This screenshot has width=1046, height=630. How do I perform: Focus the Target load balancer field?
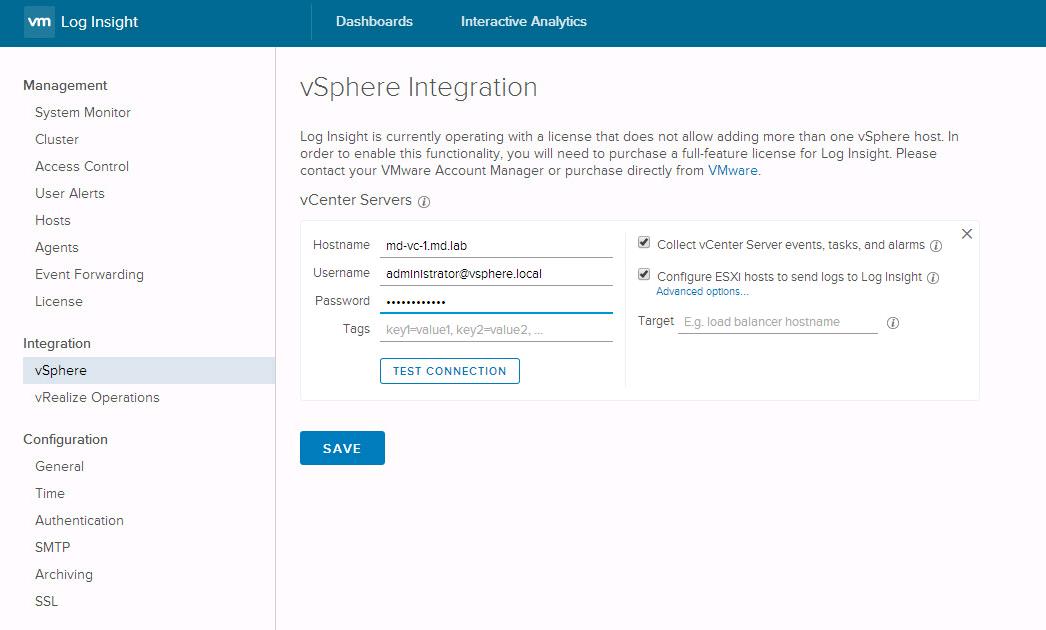(778, 323)
